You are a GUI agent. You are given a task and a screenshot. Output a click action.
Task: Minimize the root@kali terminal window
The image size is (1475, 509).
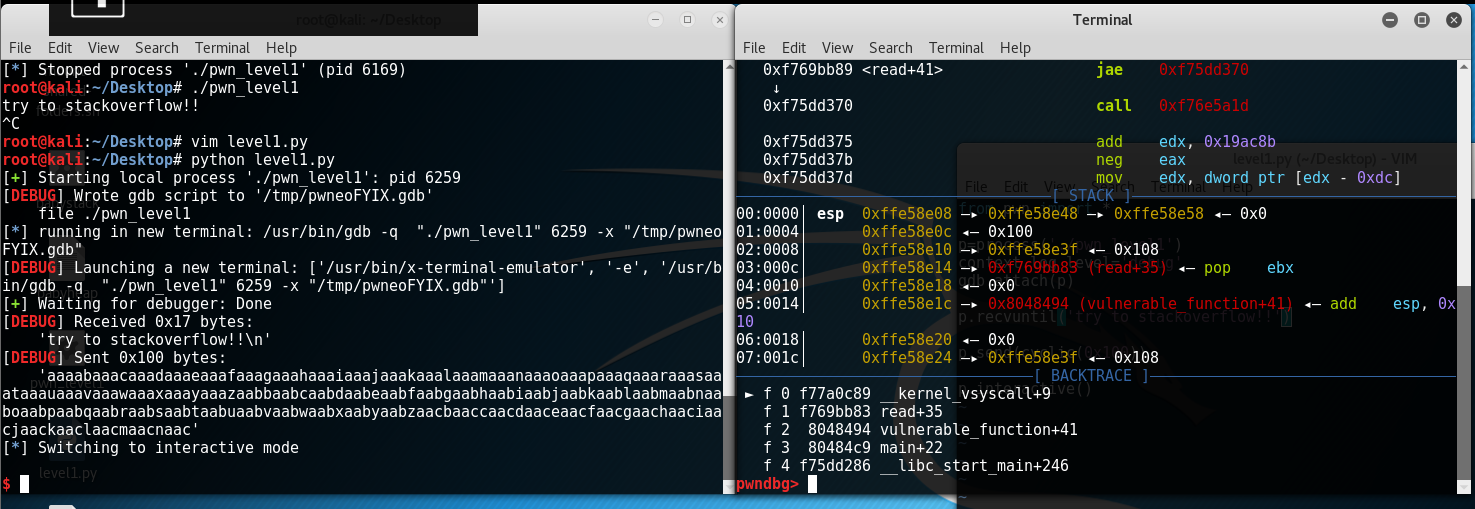[x=654, y=20]
